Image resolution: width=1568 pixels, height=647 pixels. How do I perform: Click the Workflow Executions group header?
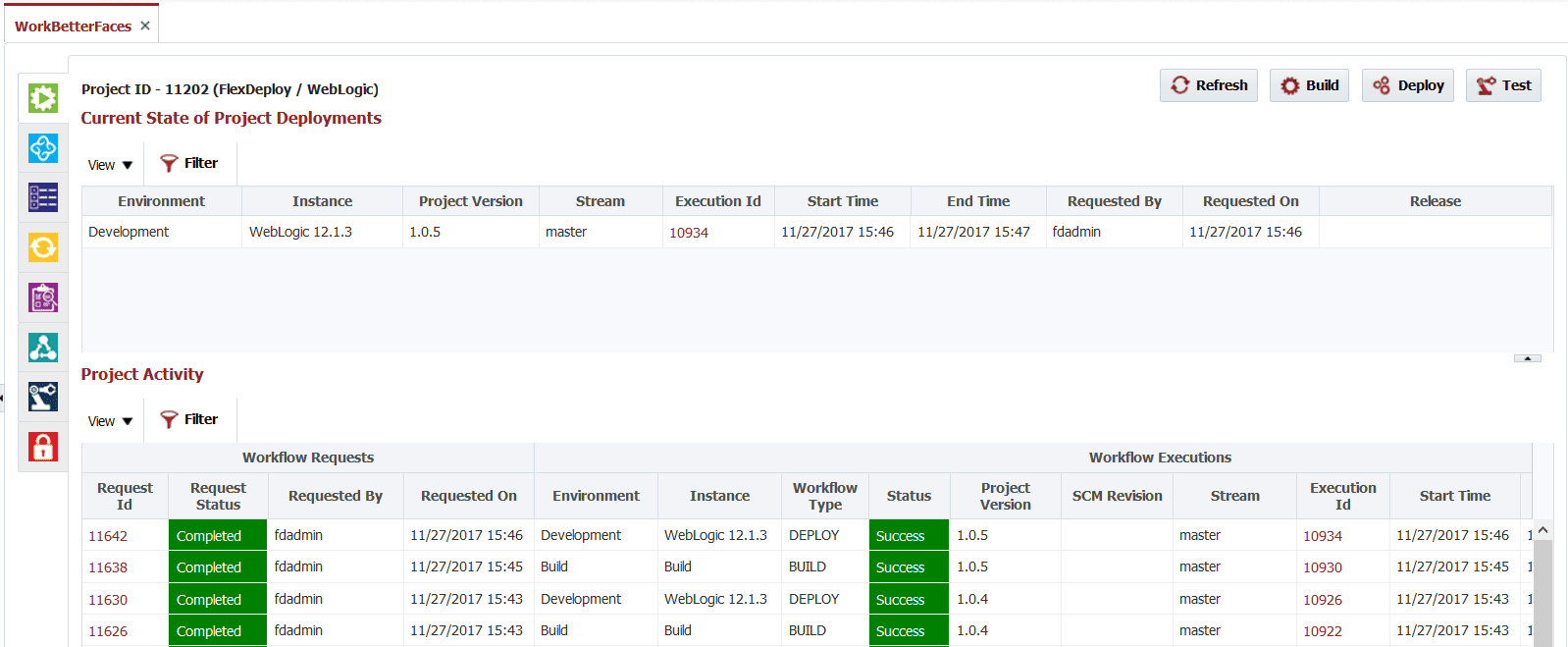(x=1160, y=458)
